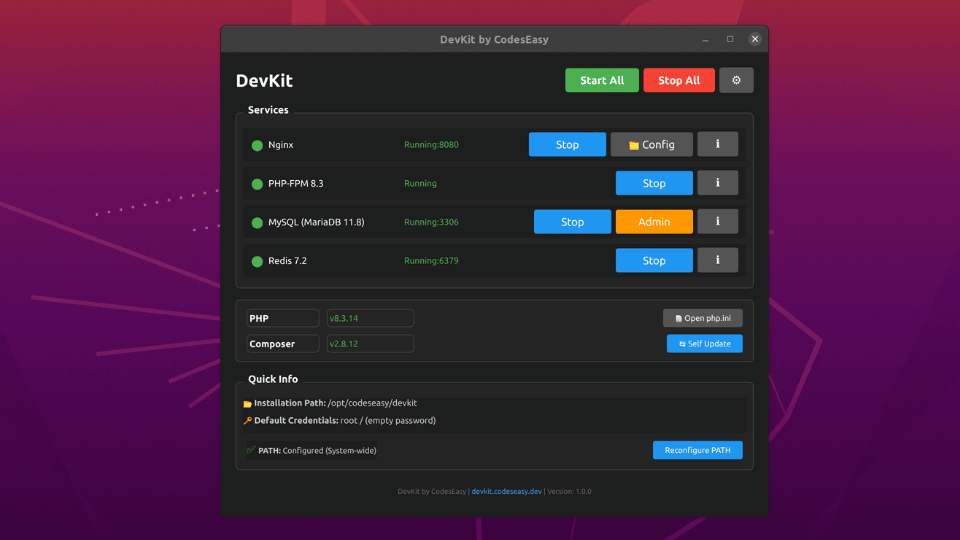The image size is (960, 540).
Task: Start all services with Start All
Action: click(602, 80)
